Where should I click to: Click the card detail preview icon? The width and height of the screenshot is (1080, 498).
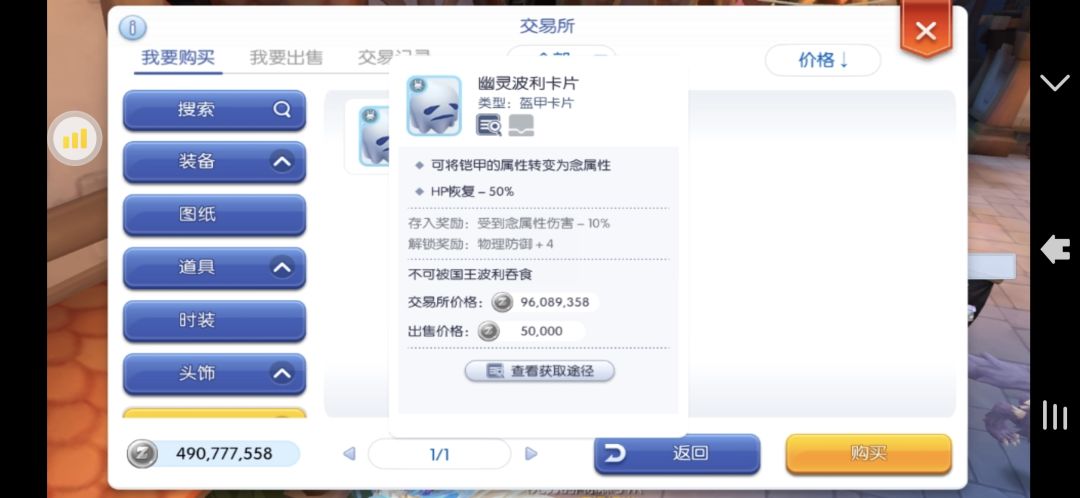489,125
